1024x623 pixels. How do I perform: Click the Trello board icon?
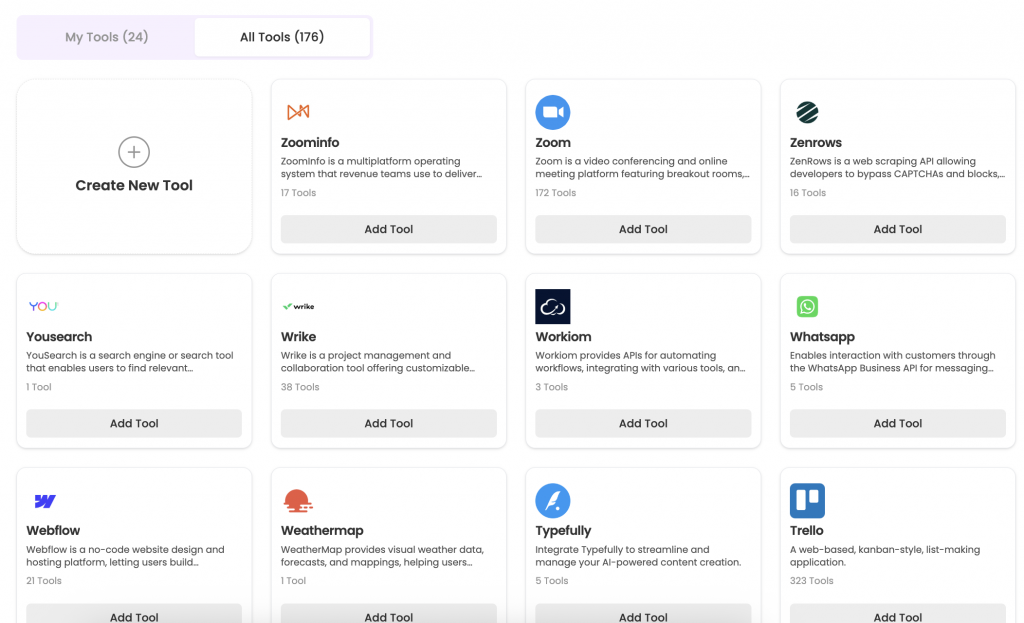pyautogui.click(x=807, y=501)
